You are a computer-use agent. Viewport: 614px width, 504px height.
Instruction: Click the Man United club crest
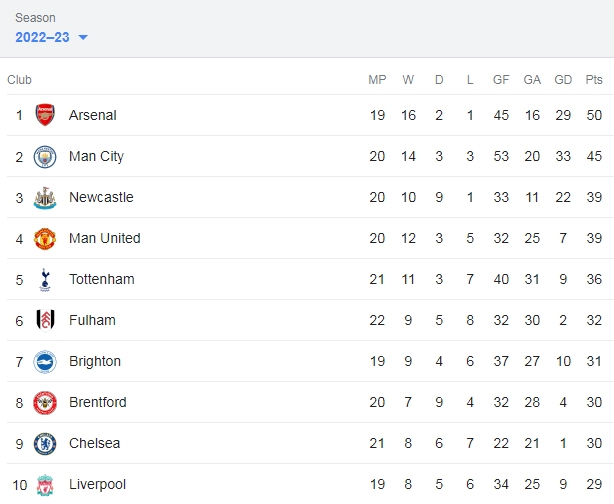click(x=45, y=239)
